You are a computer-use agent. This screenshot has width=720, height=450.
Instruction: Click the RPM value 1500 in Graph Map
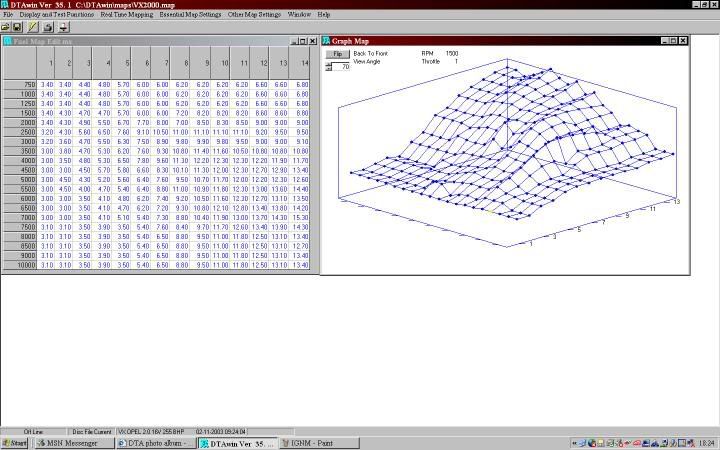click(x=452, y=53)
